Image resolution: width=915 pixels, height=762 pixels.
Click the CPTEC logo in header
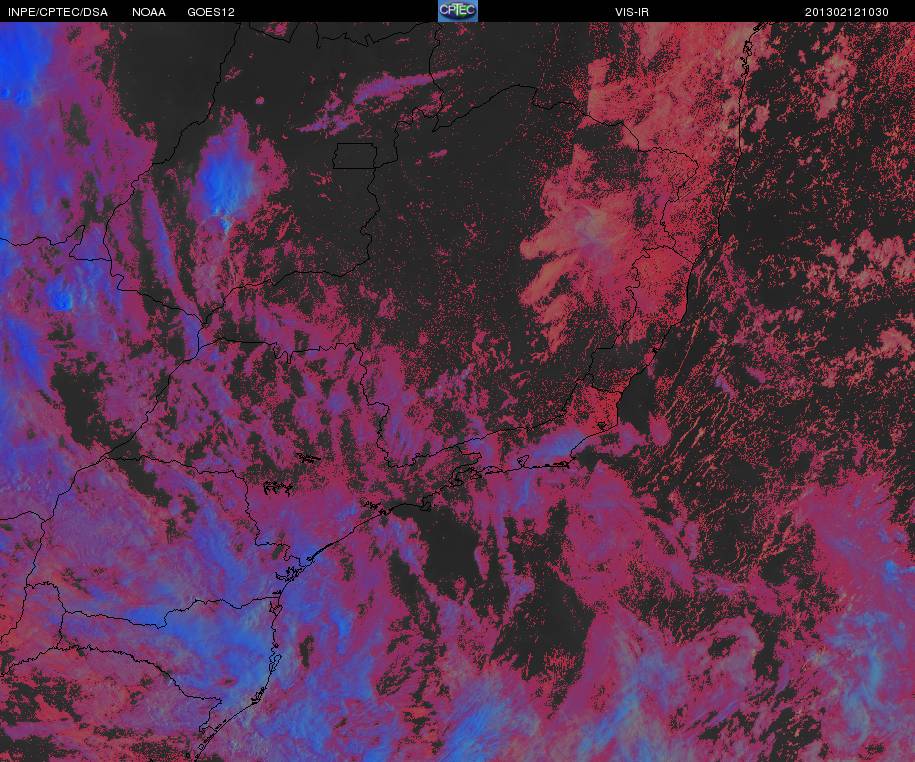point(458,11)
